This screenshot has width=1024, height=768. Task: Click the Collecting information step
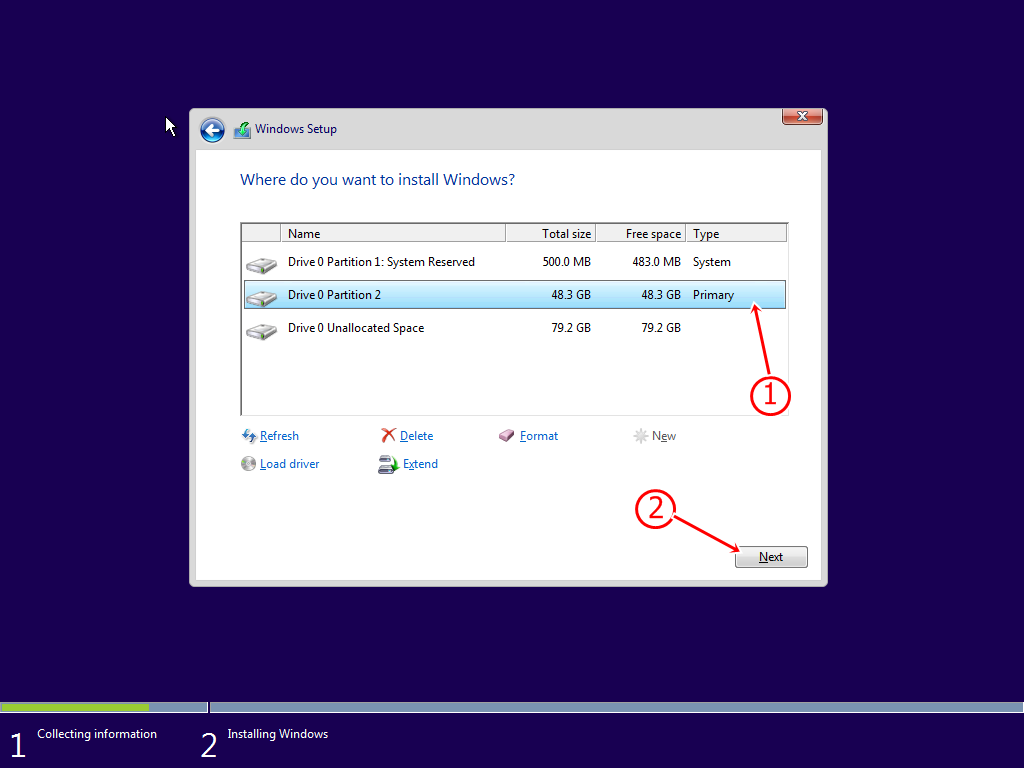click(96, 733)
